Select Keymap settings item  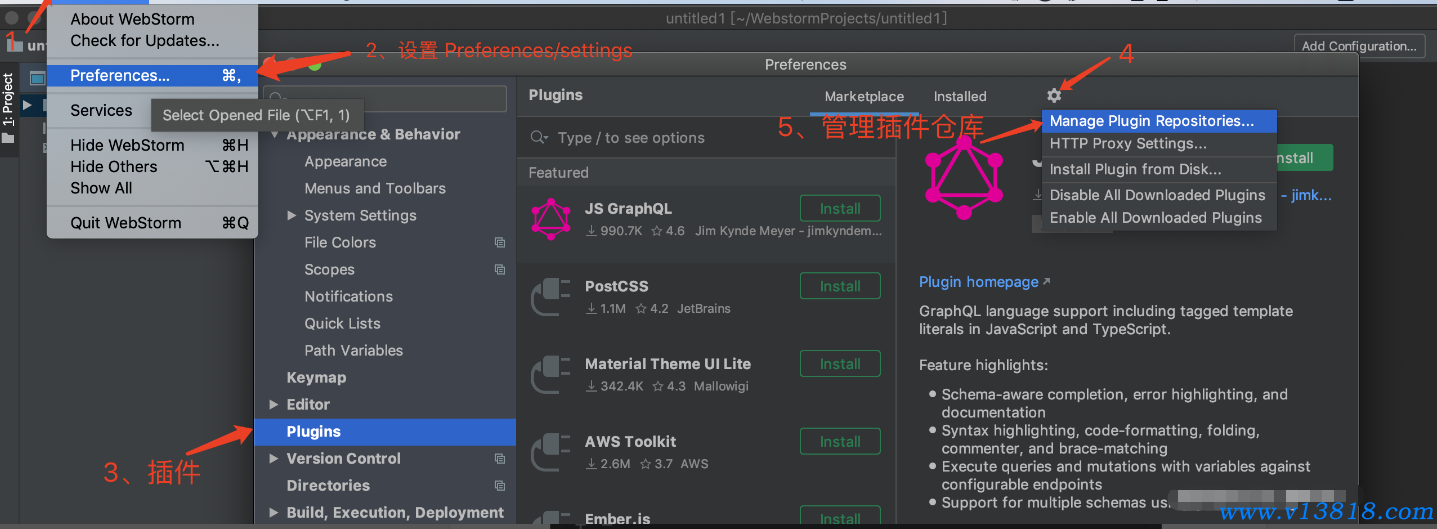(316, 378)
